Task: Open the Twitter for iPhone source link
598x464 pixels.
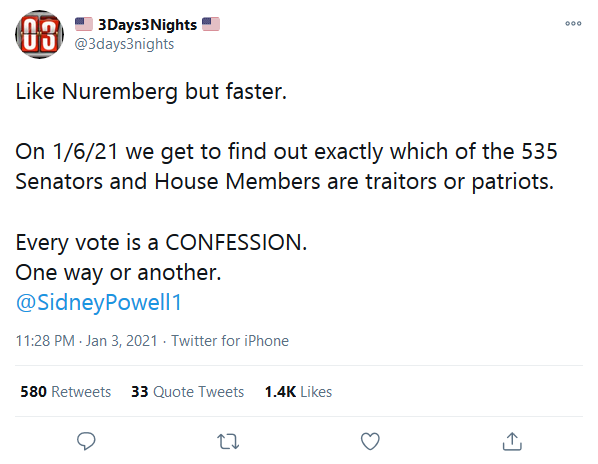Action: (230, 341)
